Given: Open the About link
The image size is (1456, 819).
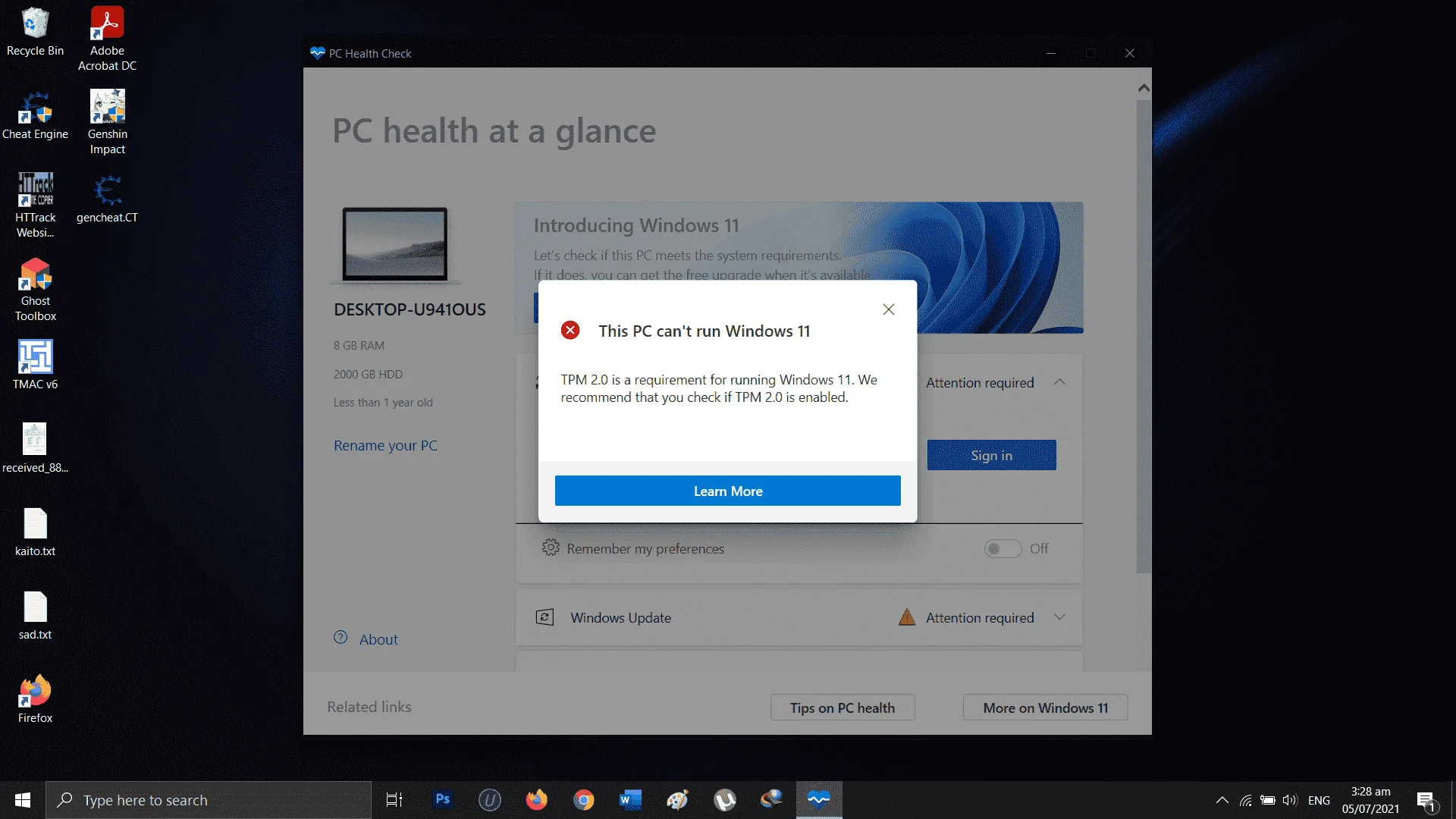Looking at the screenshot, I should (x=378, y=639).
